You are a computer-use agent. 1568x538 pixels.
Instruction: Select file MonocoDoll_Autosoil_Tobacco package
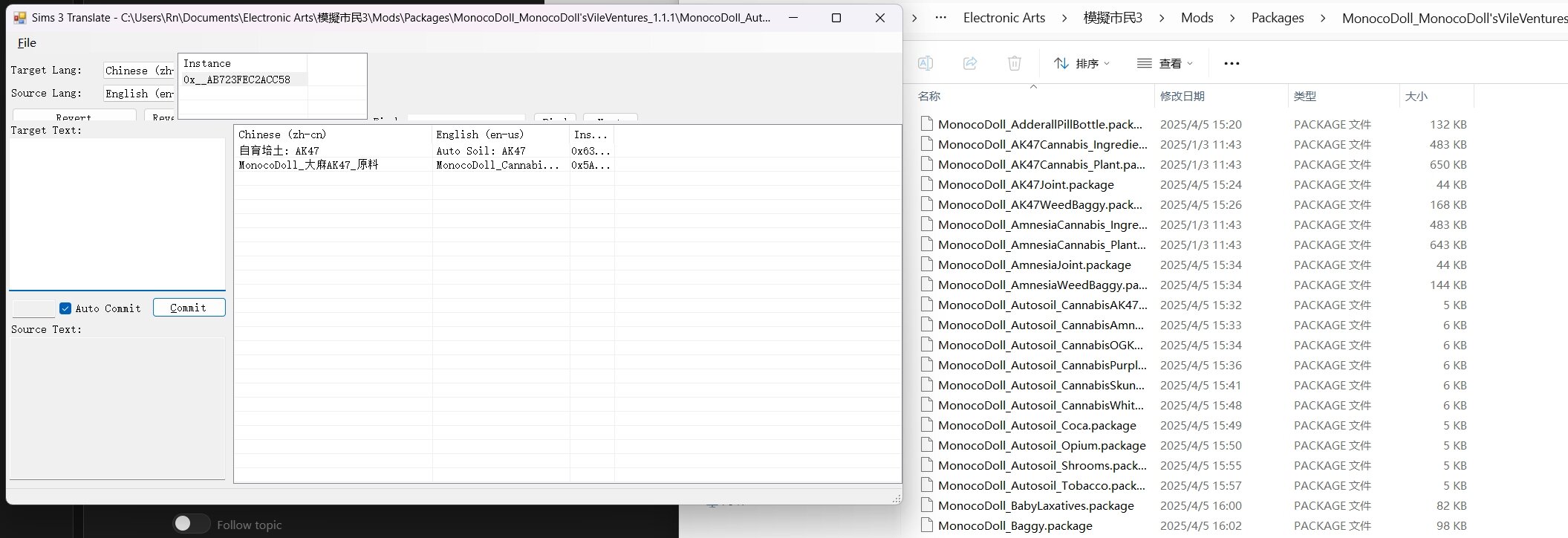(1041, 485)
